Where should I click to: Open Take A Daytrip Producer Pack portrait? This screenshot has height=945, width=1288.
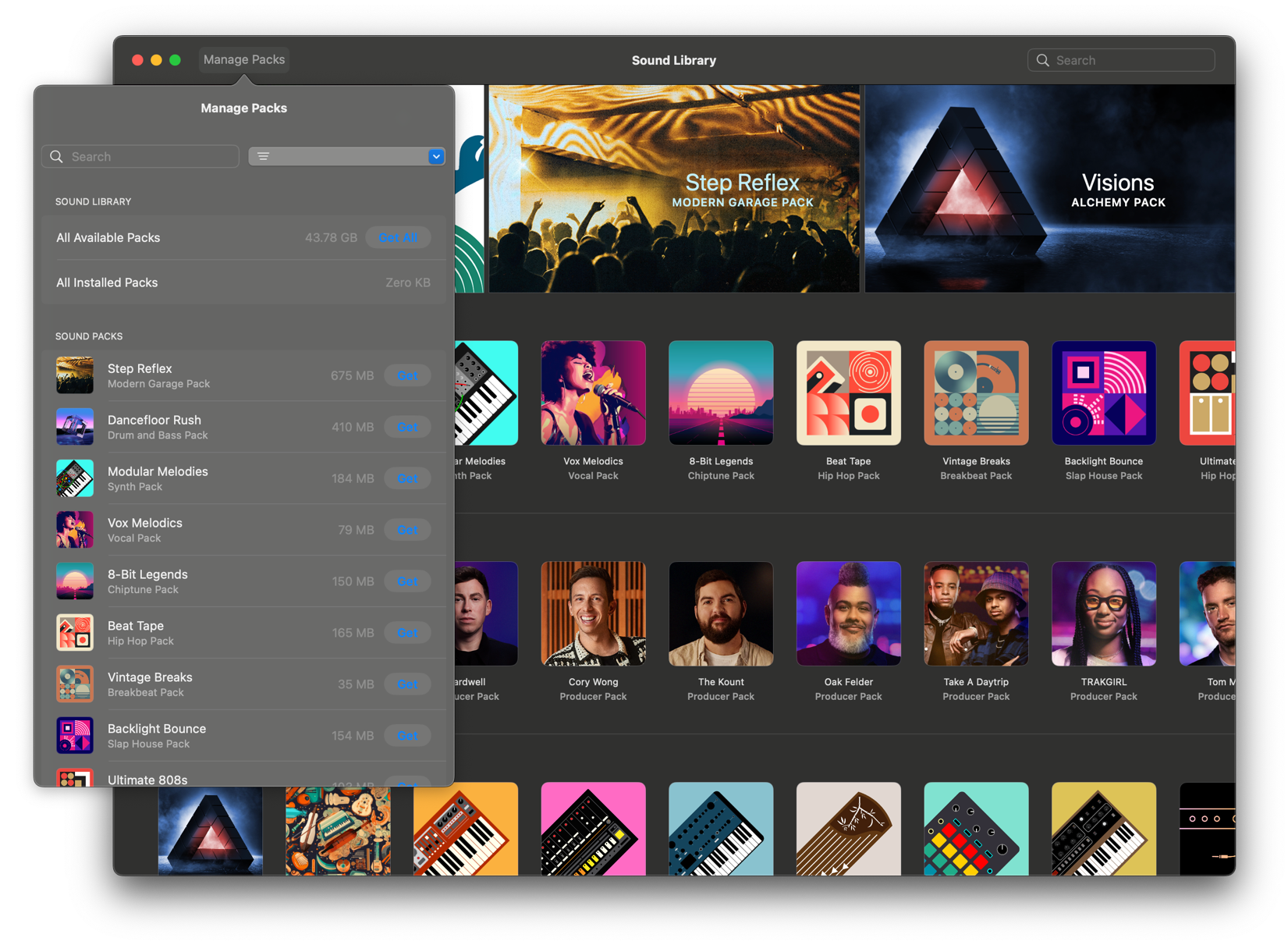click(x=976, y=613)
